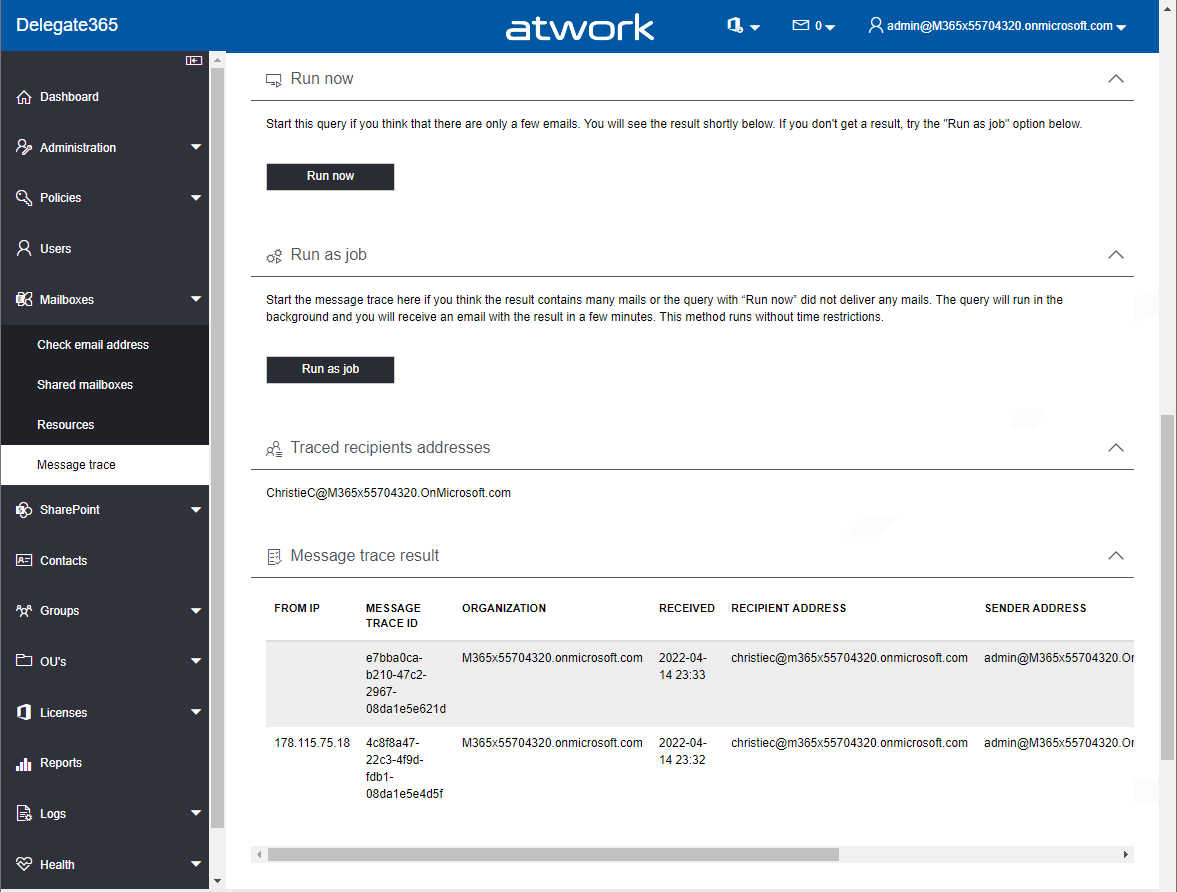Open the mail notifications envelope icon
This screenshot has height=892, width=1177.
point(800,26)
